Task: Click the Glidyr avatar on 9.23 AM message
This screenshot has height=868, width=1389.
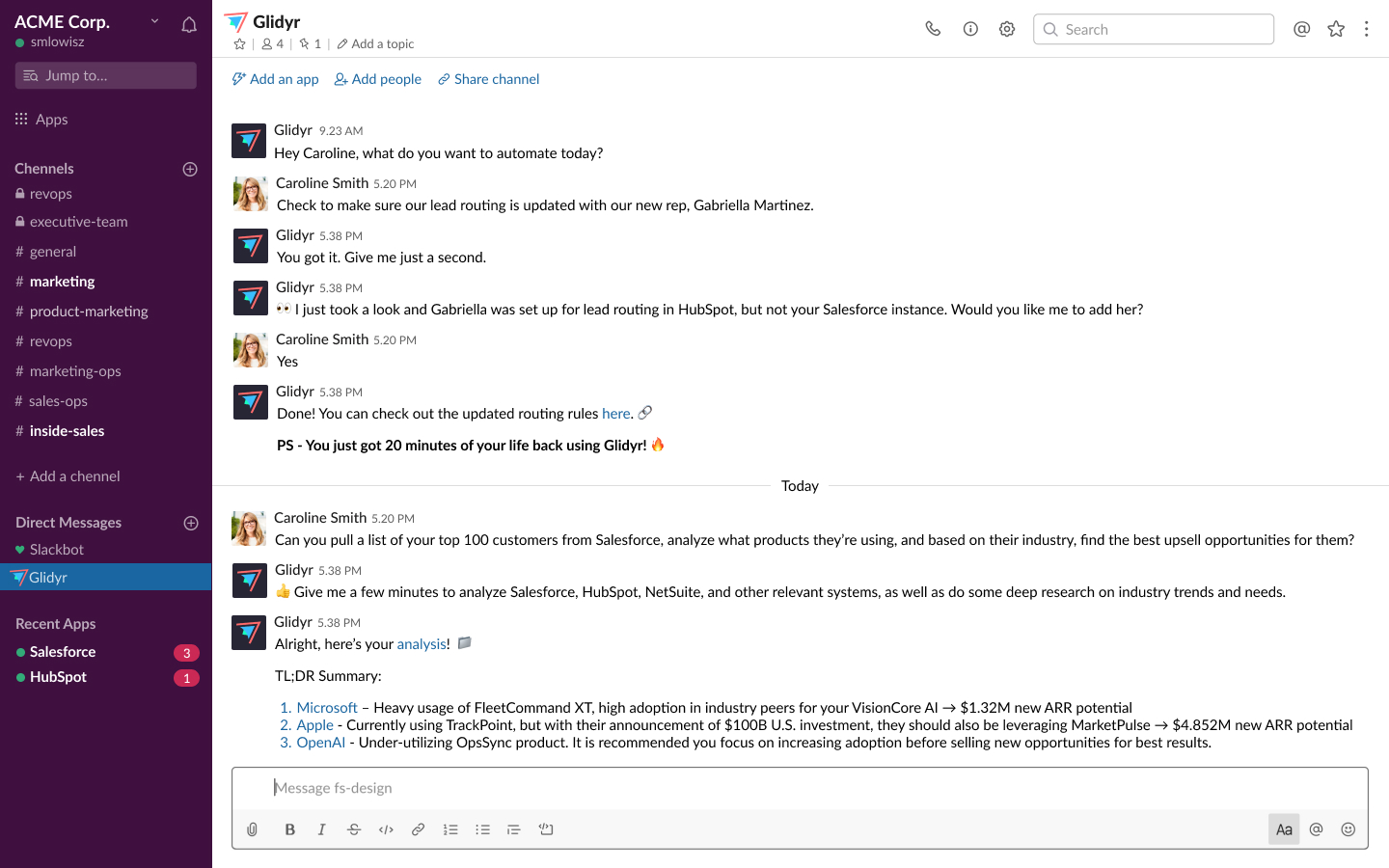Action: pos(249,141)
